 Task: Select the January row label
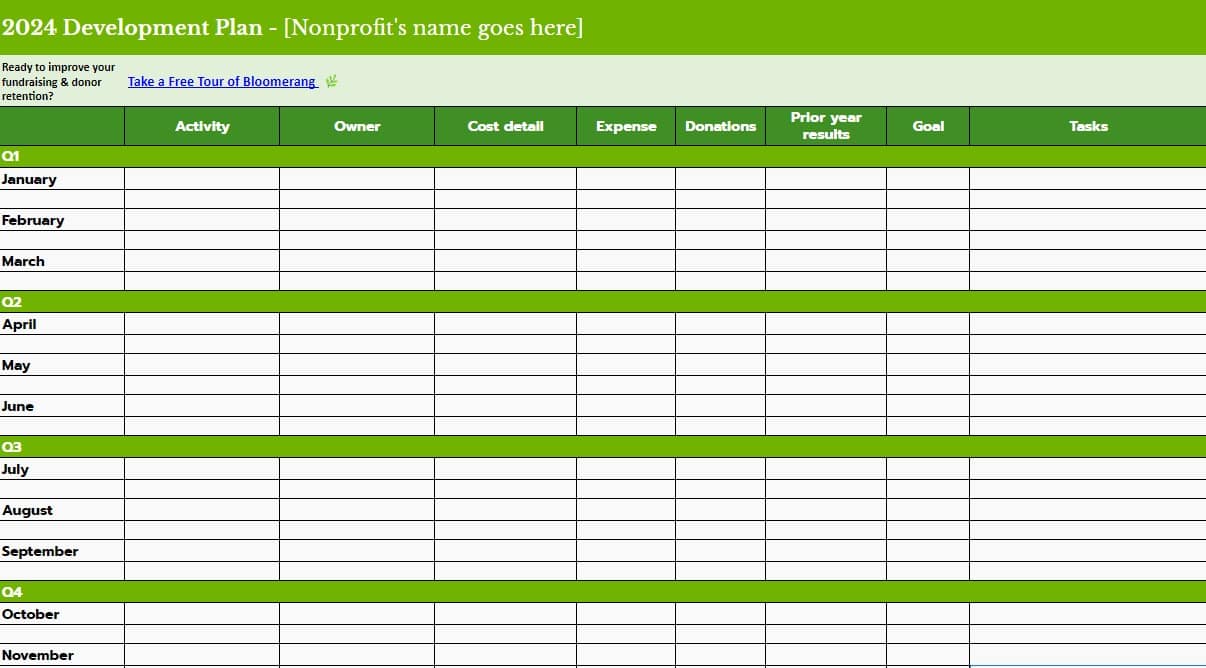(30, 179)
